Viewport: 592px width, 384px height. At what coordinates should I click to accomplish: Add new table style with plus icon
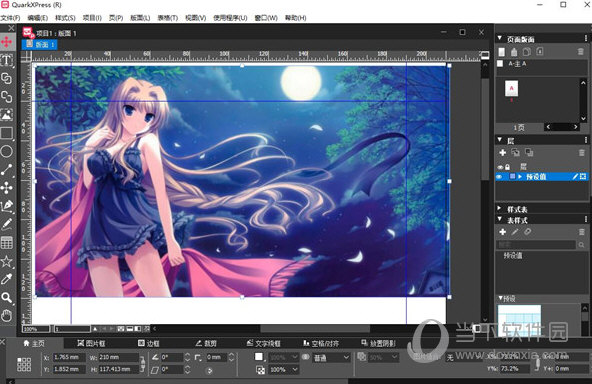point(503,232)
